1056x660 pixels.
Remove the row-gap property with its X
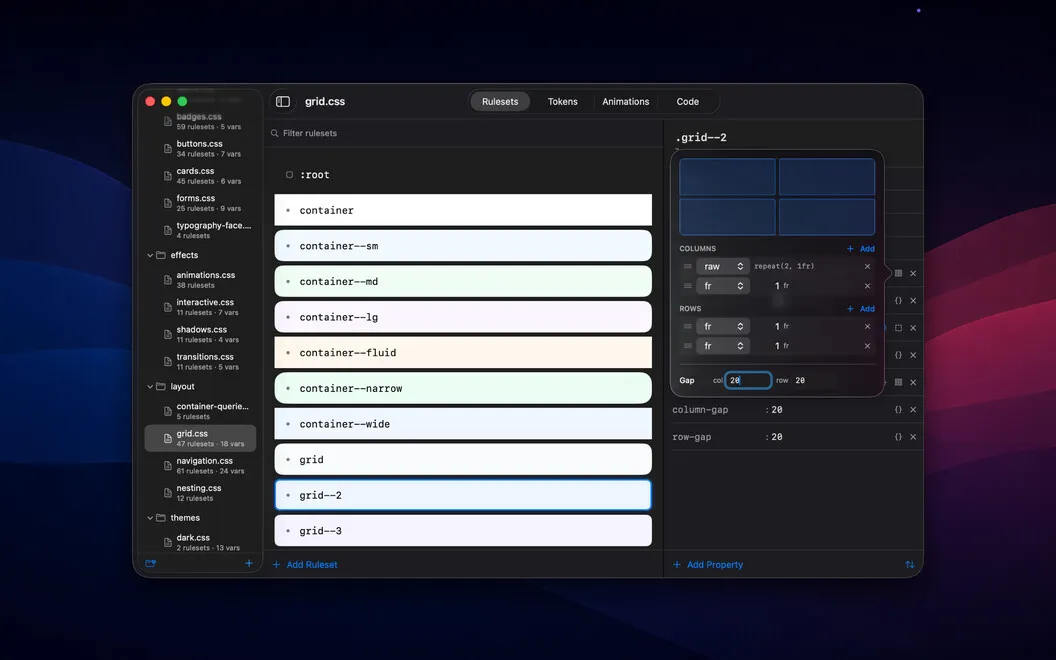[x=913, y=437]
